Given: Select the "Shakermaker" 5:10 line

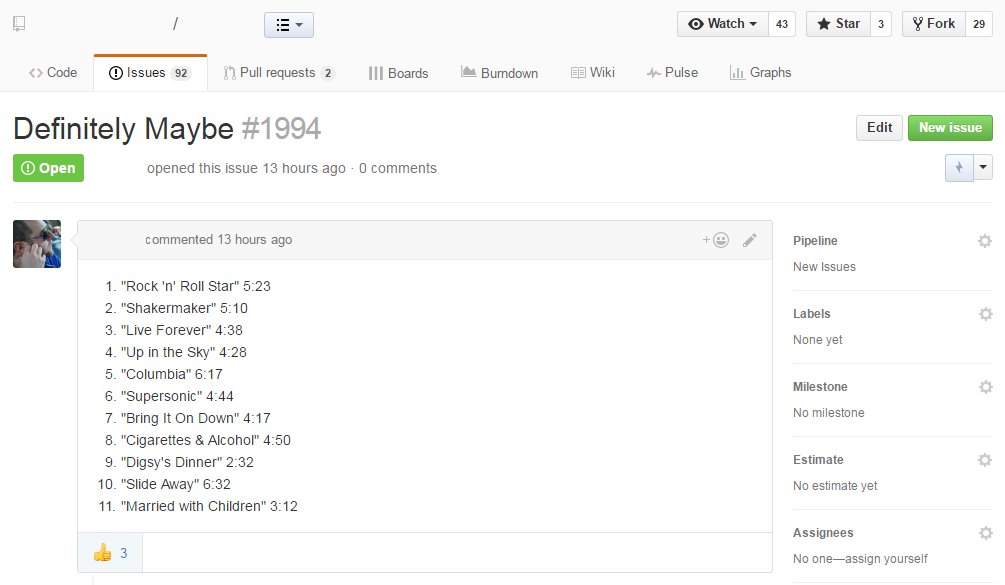Looking at the screenshot, I should tap(184, 308).
